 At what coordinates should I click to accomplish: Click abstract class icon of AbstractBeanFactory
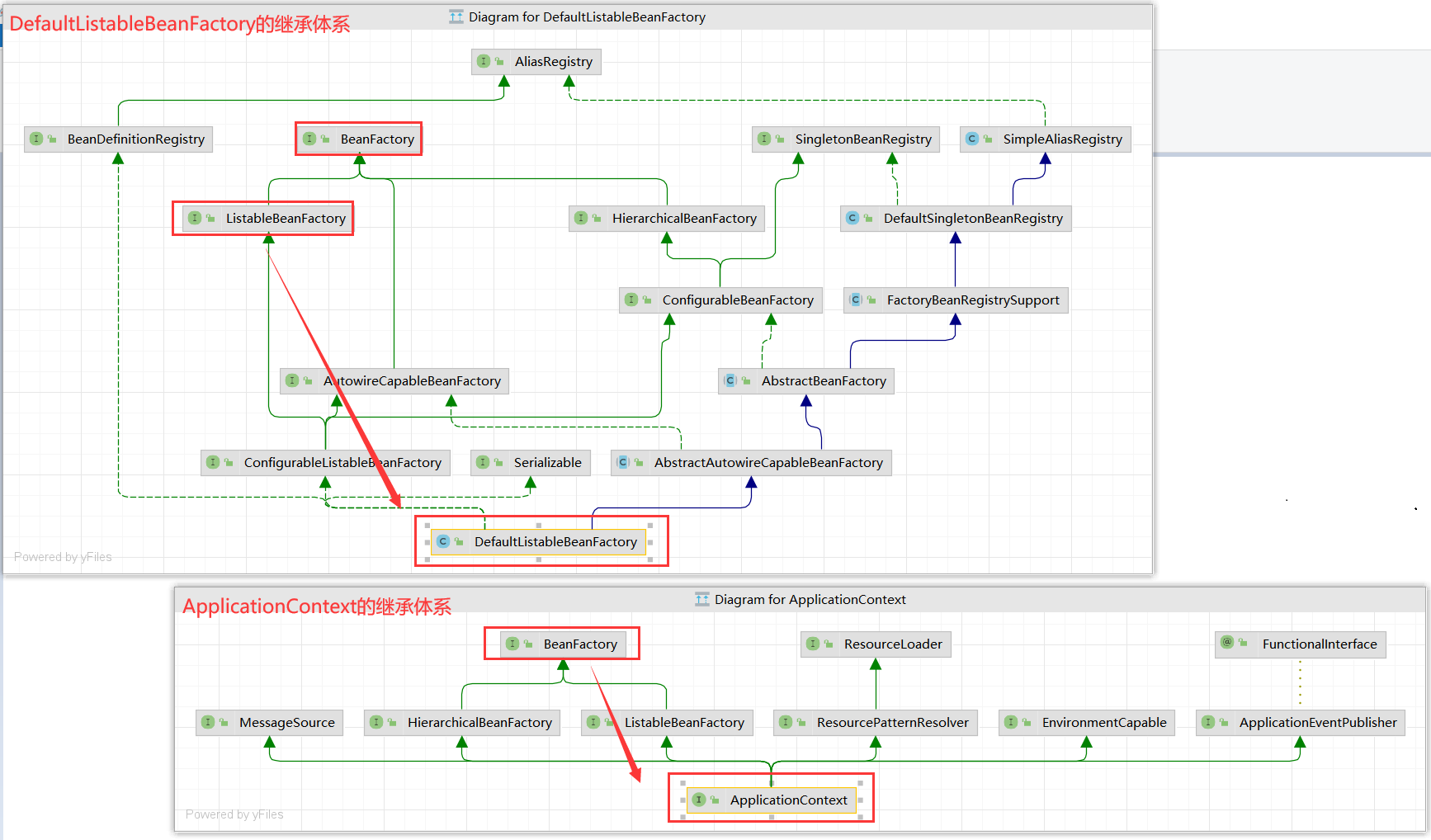click(730, 380)
